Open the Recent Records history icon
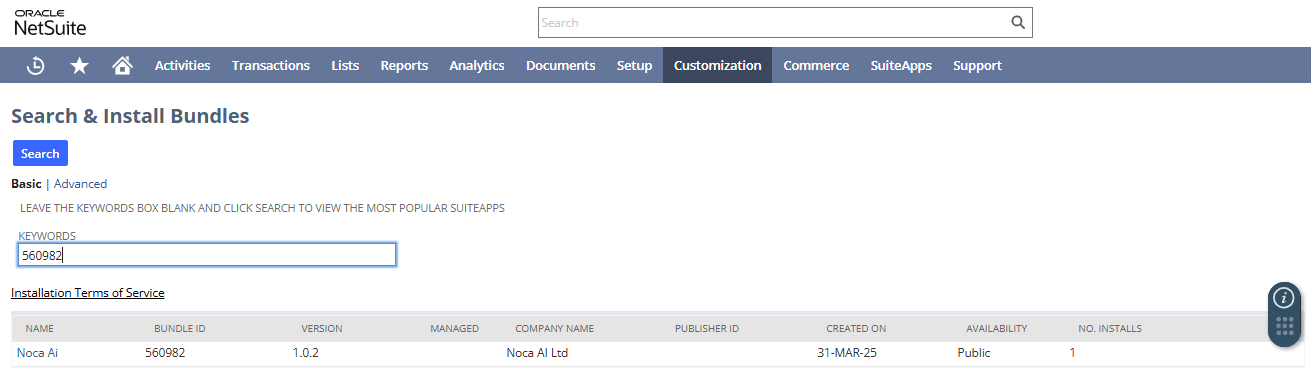Screen dimensions: 1311x375 pyautogui.click(x=35, y=65)
